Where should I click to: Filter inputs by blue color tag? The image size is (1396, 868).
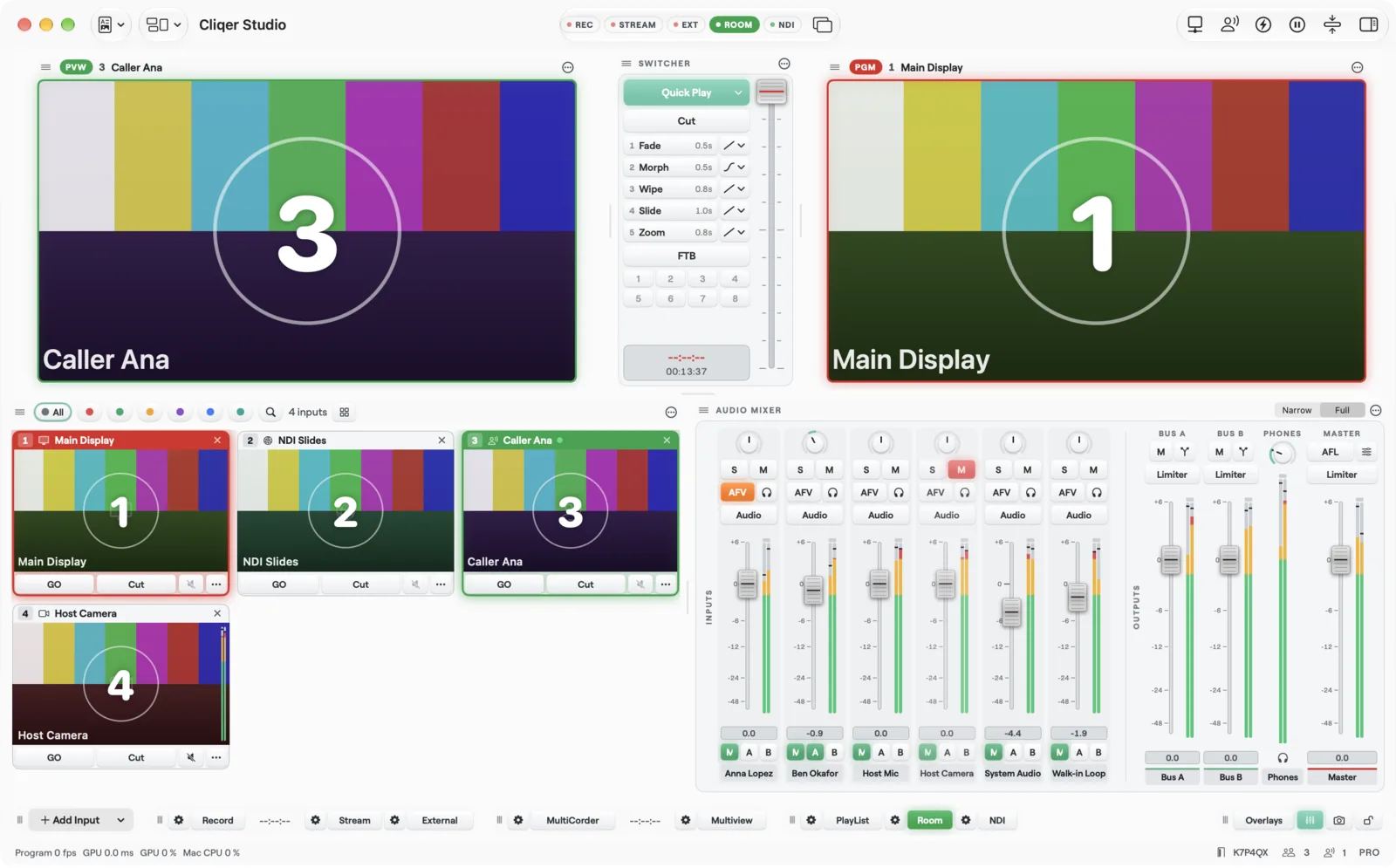coord(210,412)
